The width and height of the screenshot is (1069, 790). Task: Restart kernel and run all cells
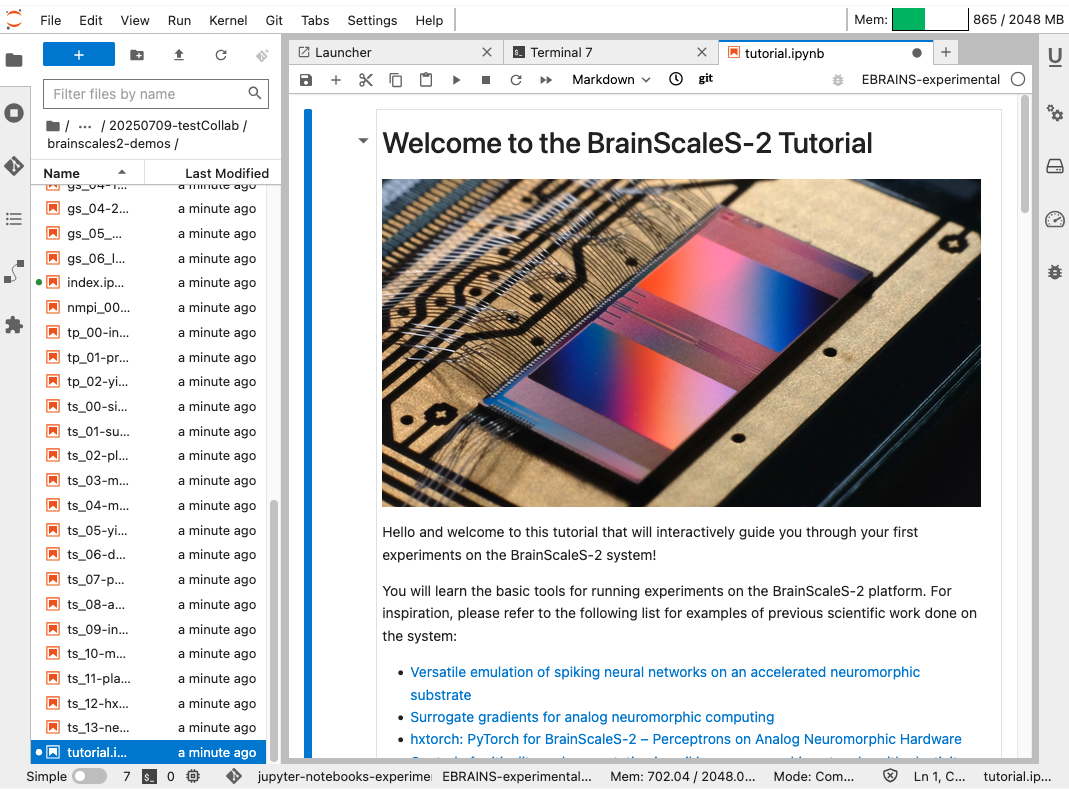point(546,80)
